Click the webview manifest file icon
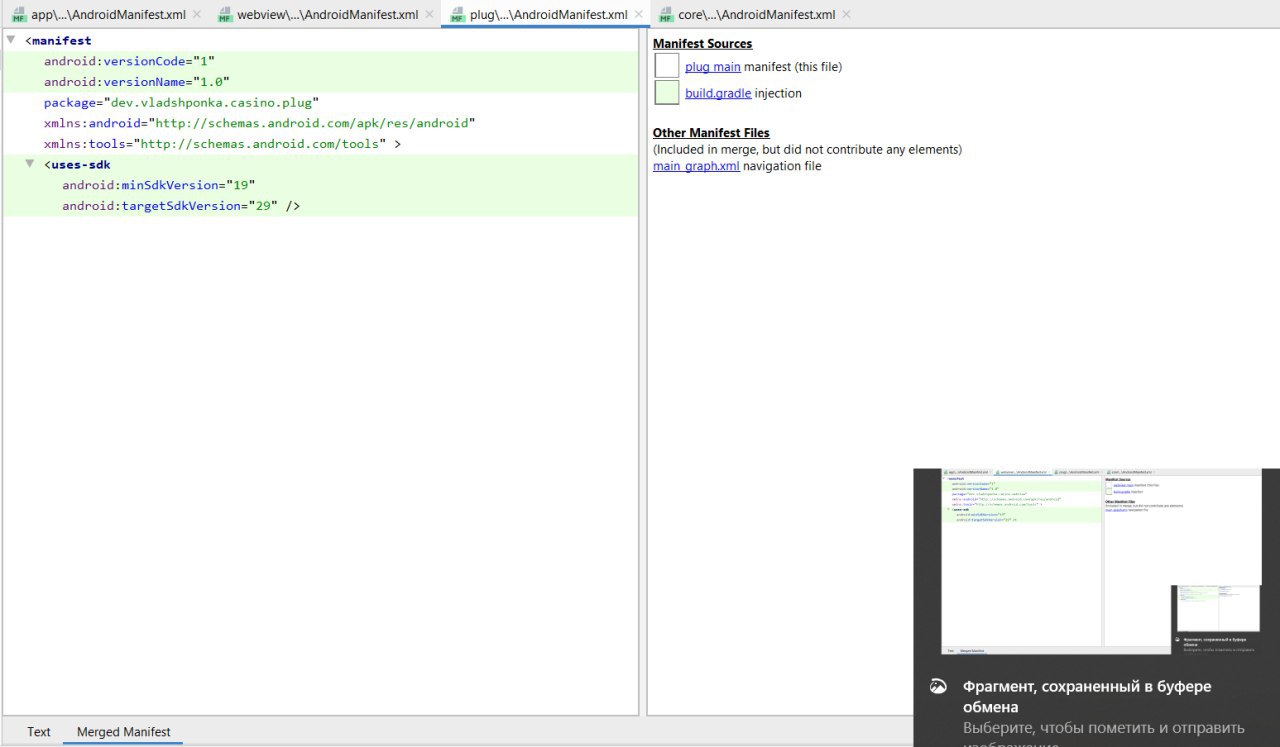The width and height of the screenshot is (1280, 747). pyautogui.click(x=224, y=14)
